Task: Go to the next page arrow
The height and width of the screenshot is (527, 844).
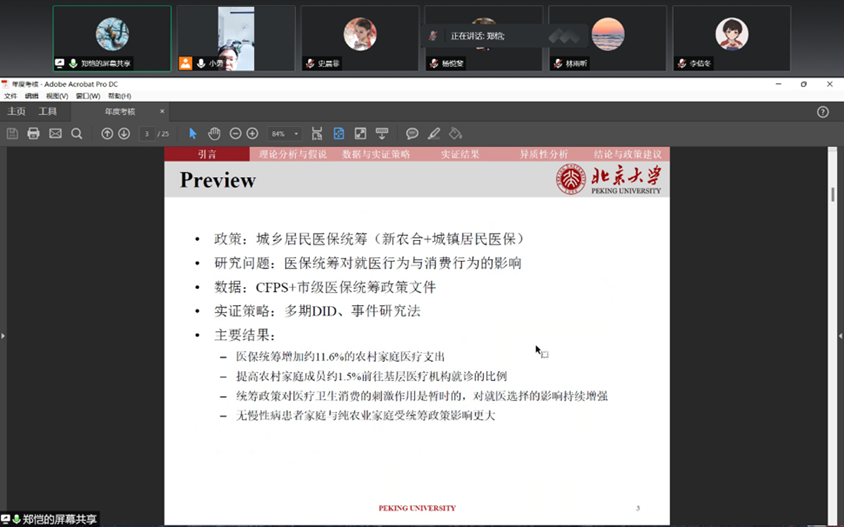Action: point(124,133)
